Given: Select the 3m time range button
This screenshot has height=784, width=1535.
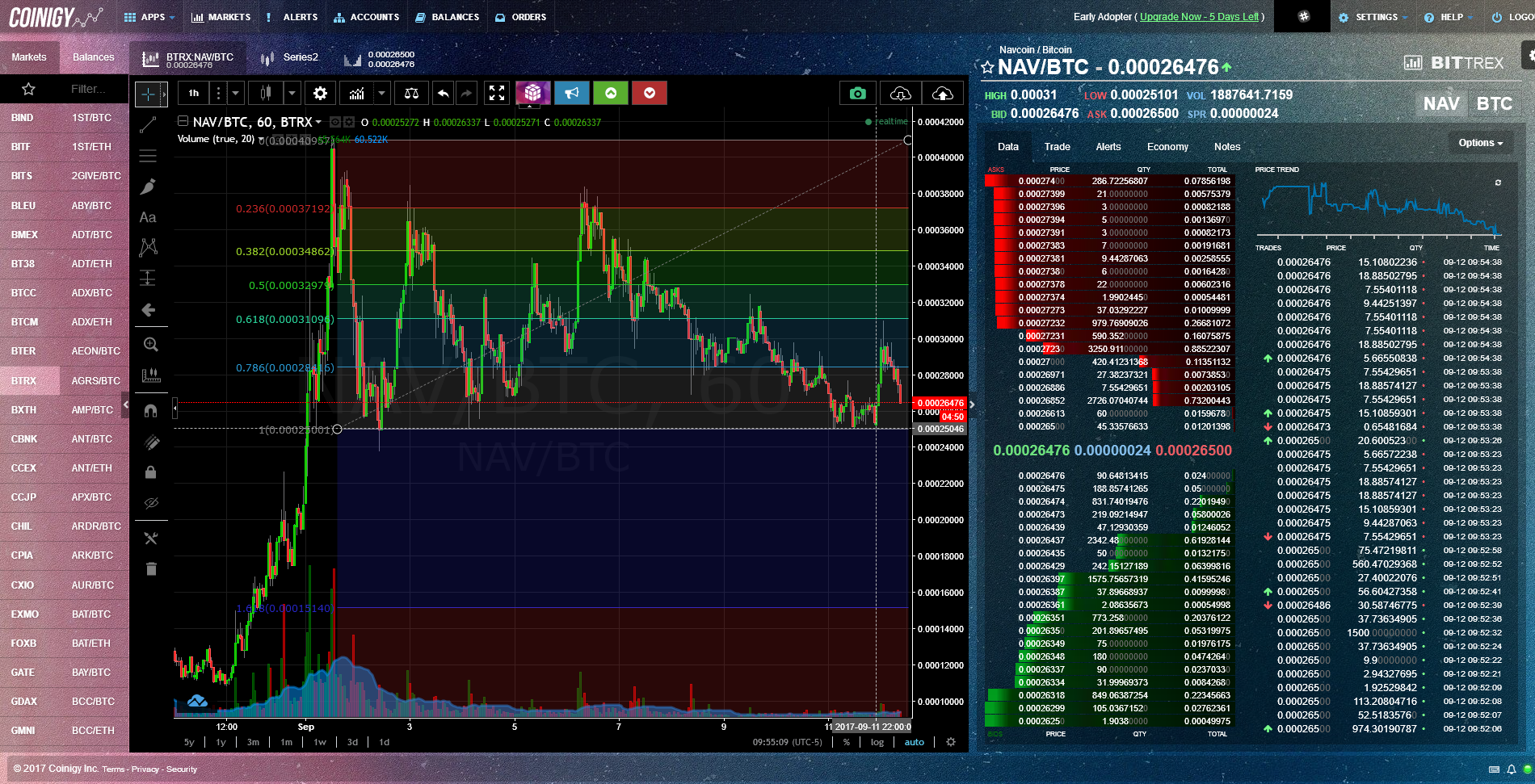Looking at the screenshot, I should pyautogui.click(x=253, y=742).
